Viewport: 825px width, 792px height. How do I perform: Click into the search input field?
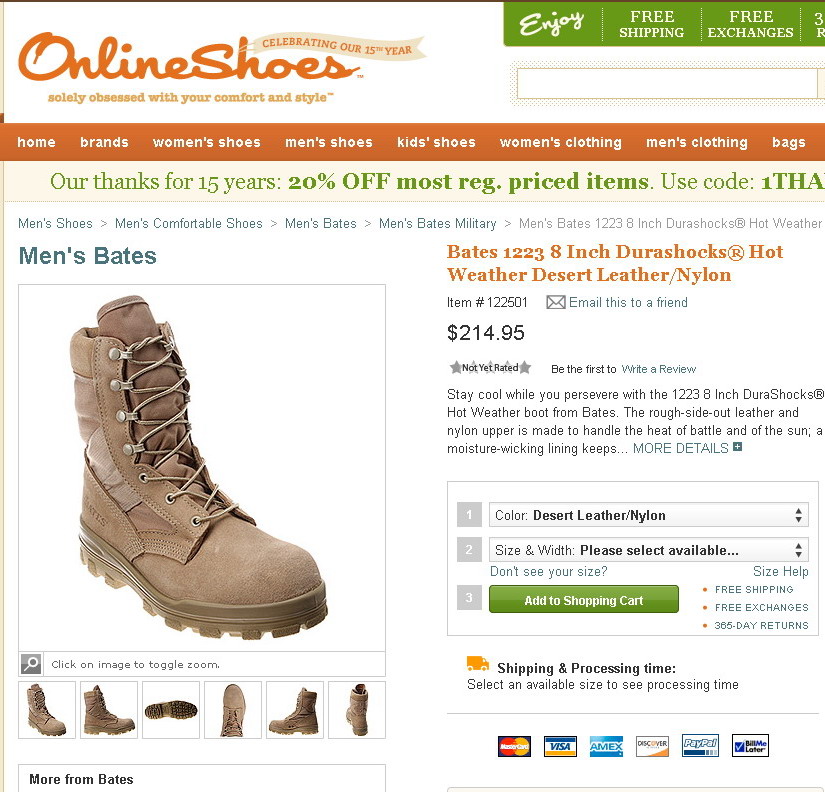pos(667,84)
